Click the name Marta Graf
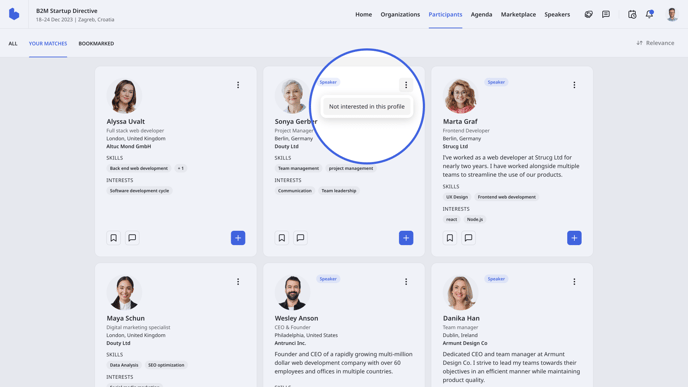This screenshot has height=387, width=688. pos(460,122)
